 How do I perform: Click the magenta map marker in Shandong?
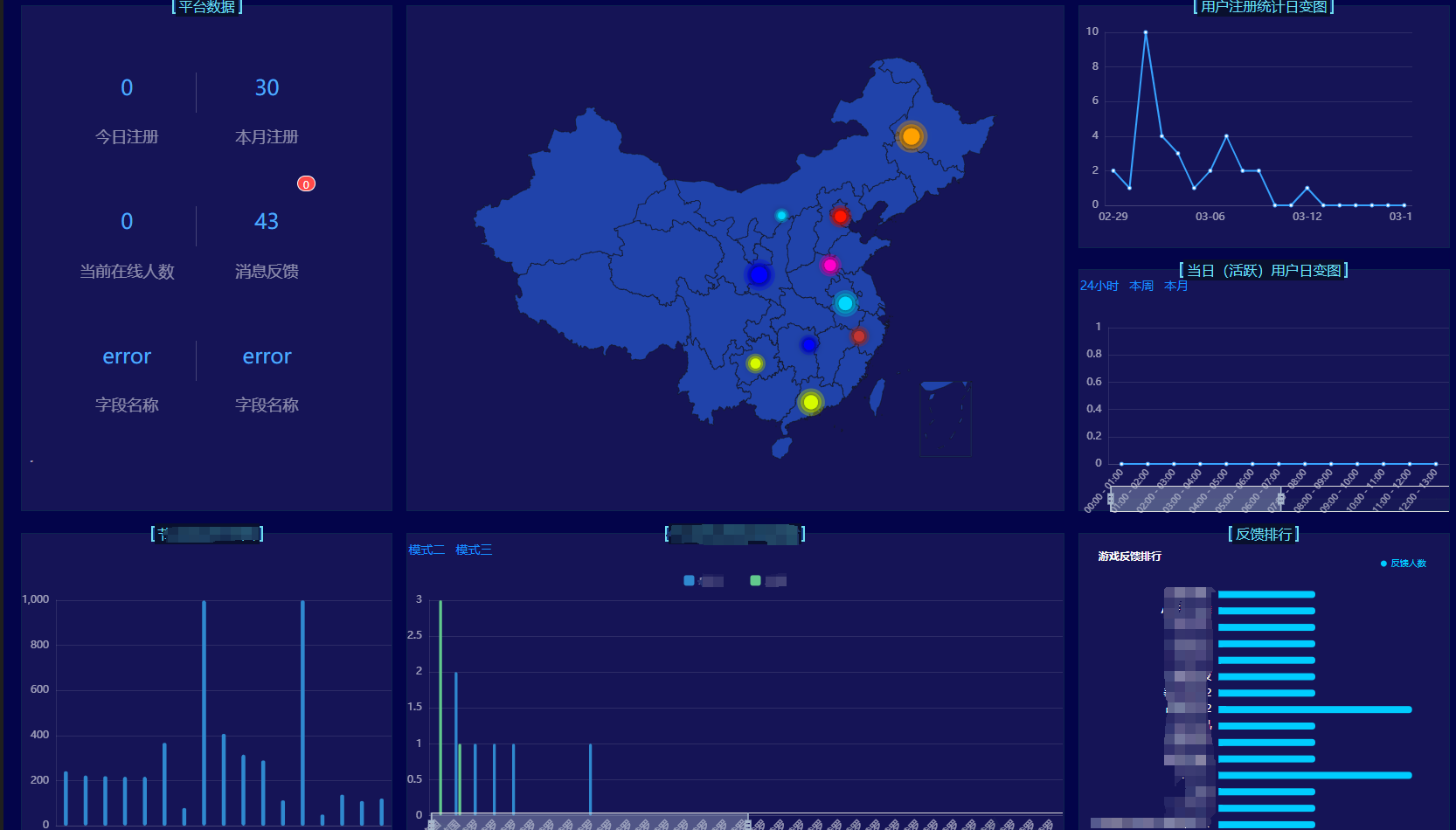click(x=829, y=265)
